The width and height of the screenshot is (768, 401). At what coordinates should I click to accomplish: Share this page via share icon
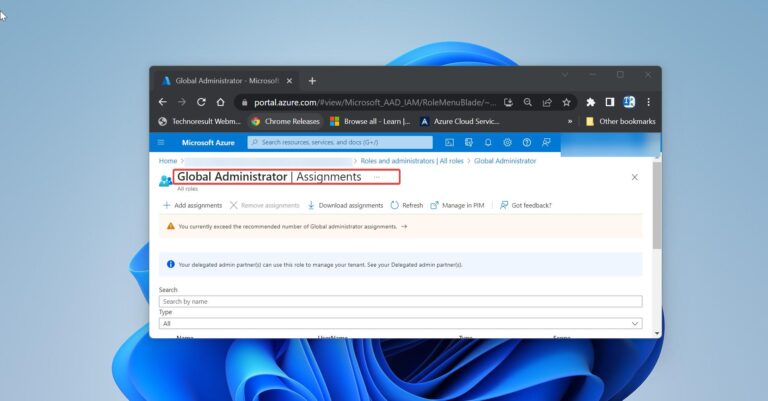[x=547, y=102]
